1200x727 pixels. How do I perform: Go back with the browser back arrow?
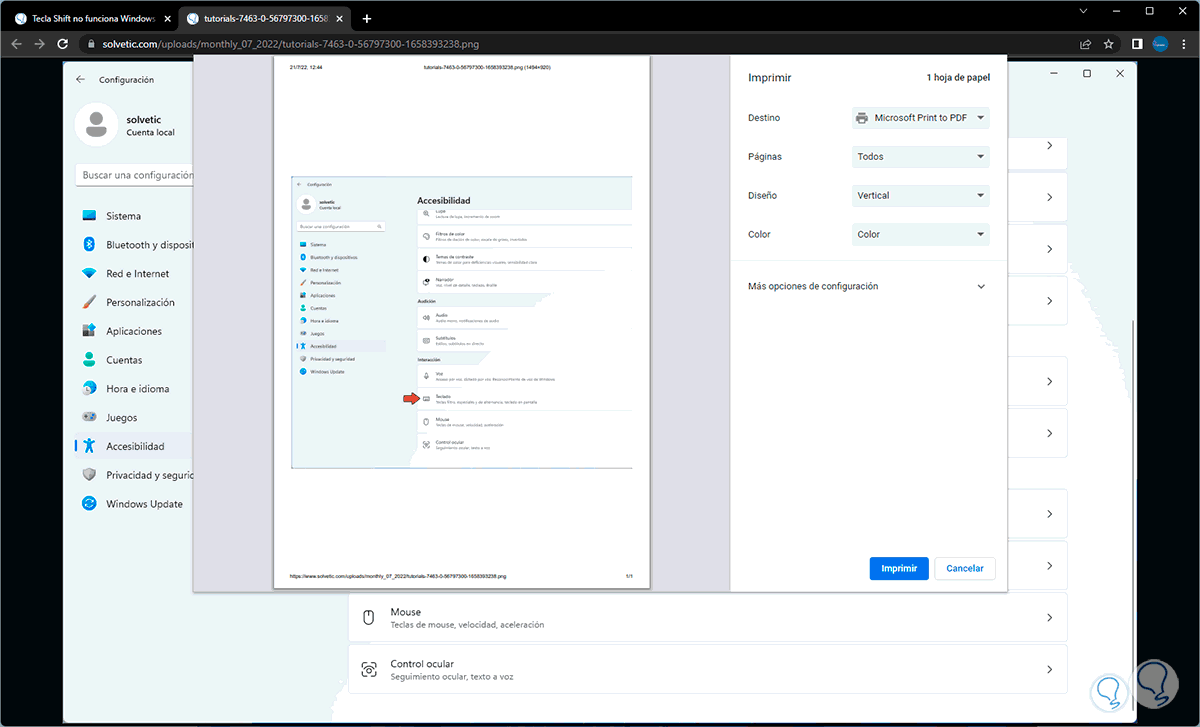pos(16,44)
